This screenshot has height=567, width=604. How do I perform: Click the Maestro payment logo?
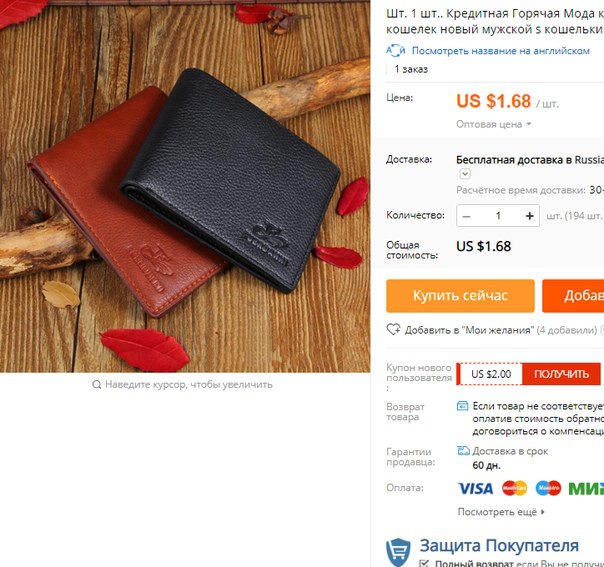548,488
